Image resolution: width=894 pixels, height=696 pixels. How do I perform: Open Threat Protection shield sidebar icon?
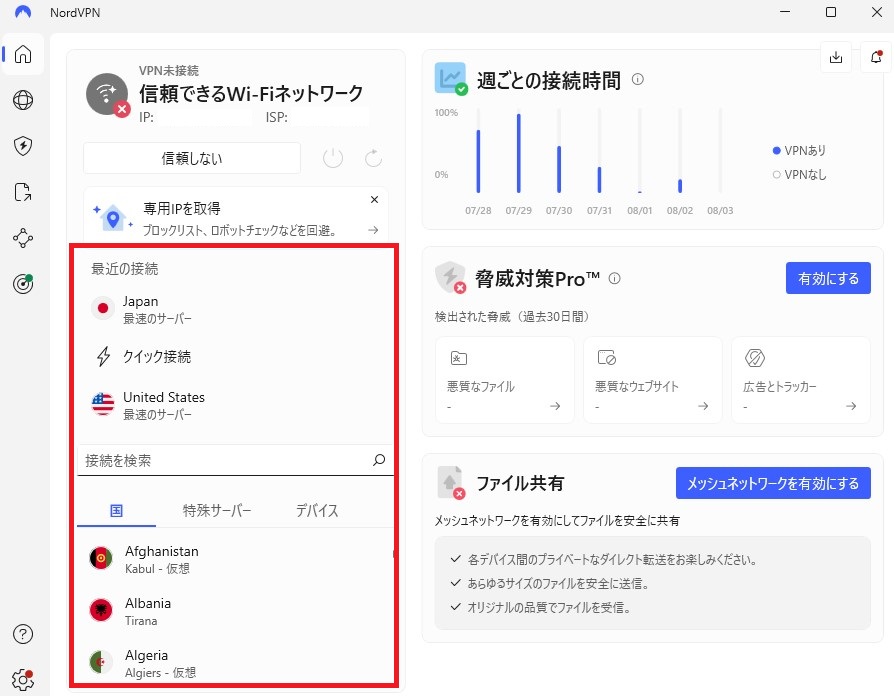click(x=23, y=146)
